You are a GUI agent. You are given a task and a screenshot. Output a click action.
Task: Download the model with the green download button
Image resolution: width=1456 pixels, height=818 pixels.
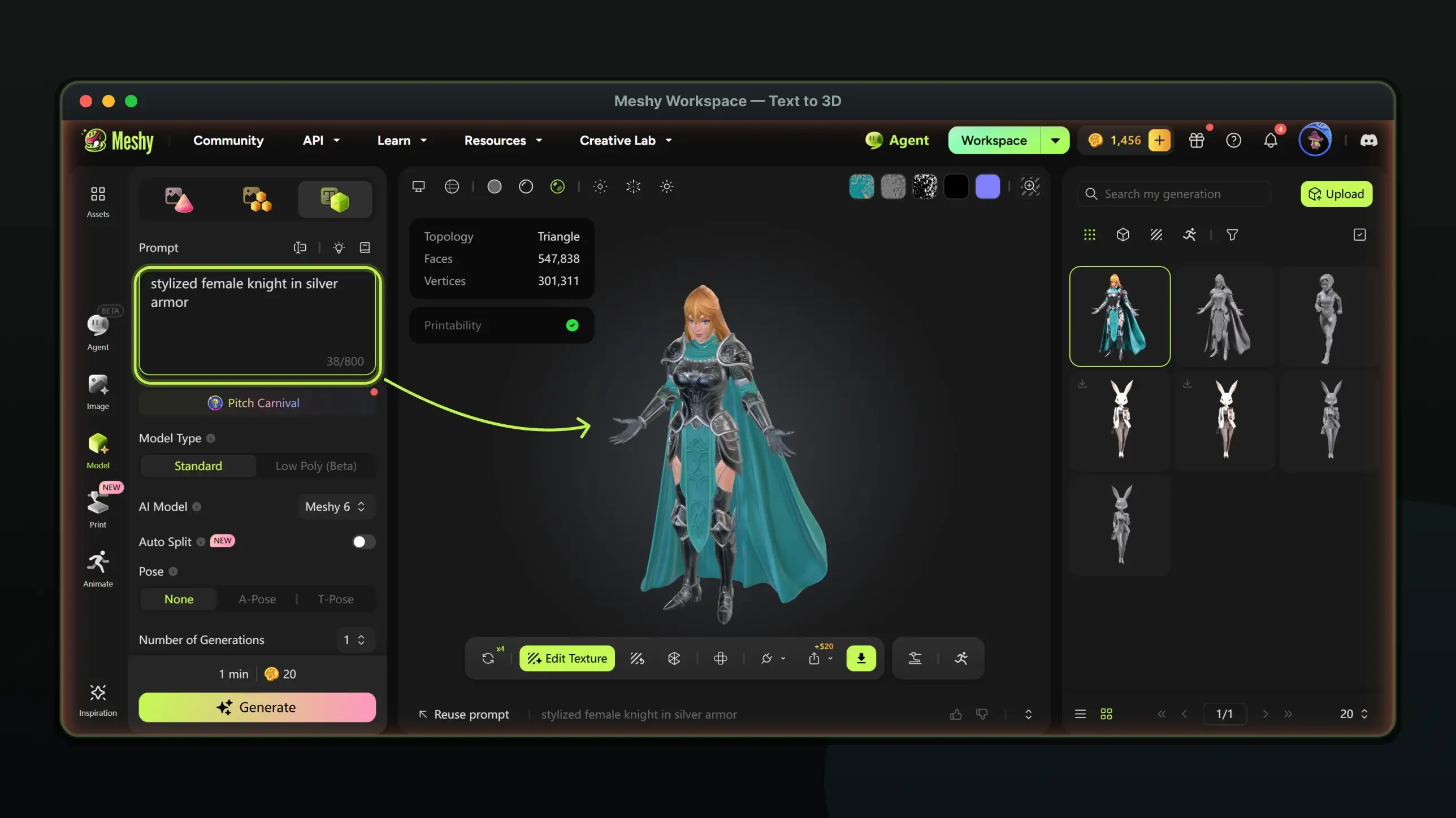coord(861,658)
